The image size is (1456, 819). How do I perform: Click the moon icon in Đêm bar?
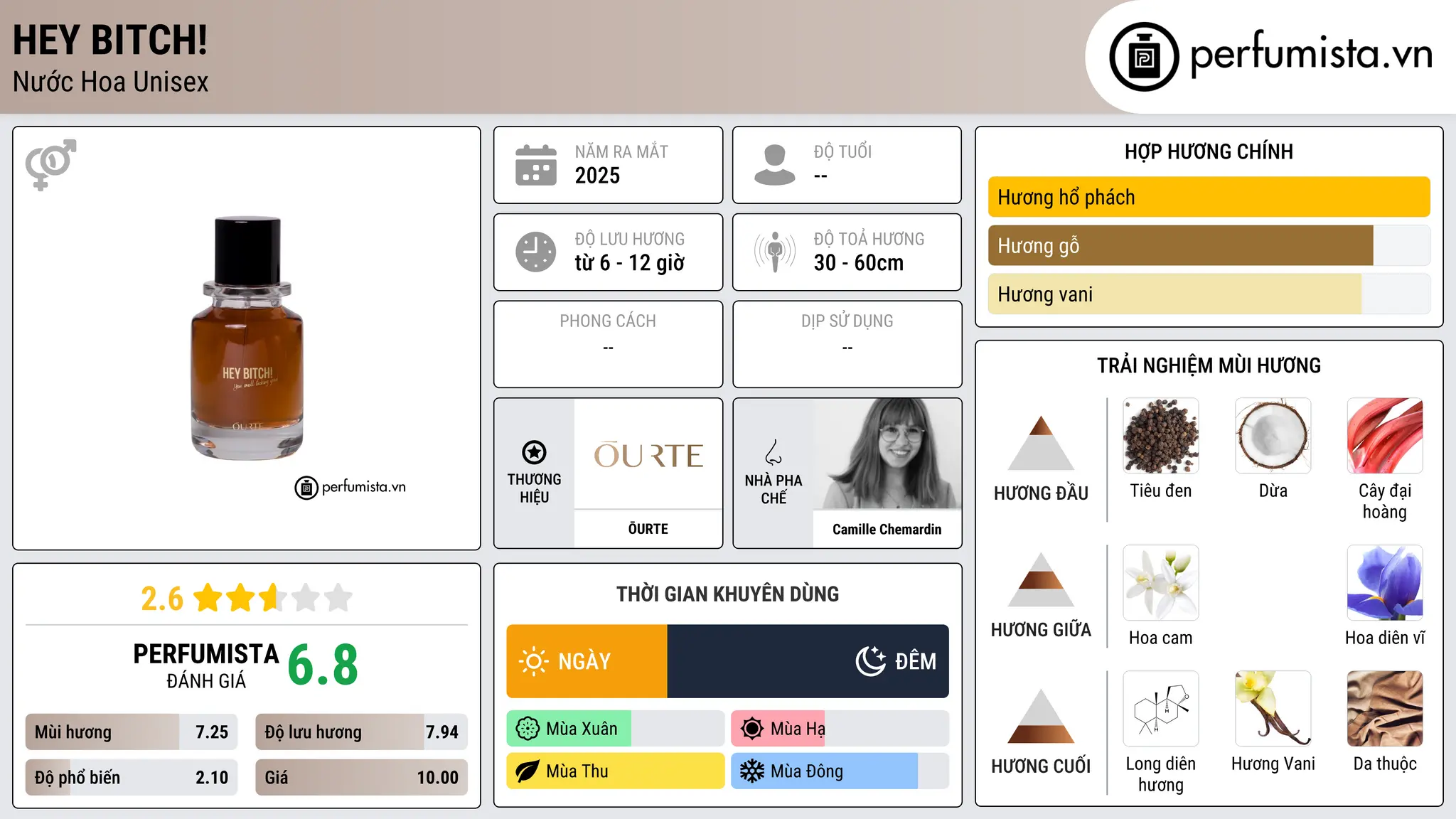(870, 661)
